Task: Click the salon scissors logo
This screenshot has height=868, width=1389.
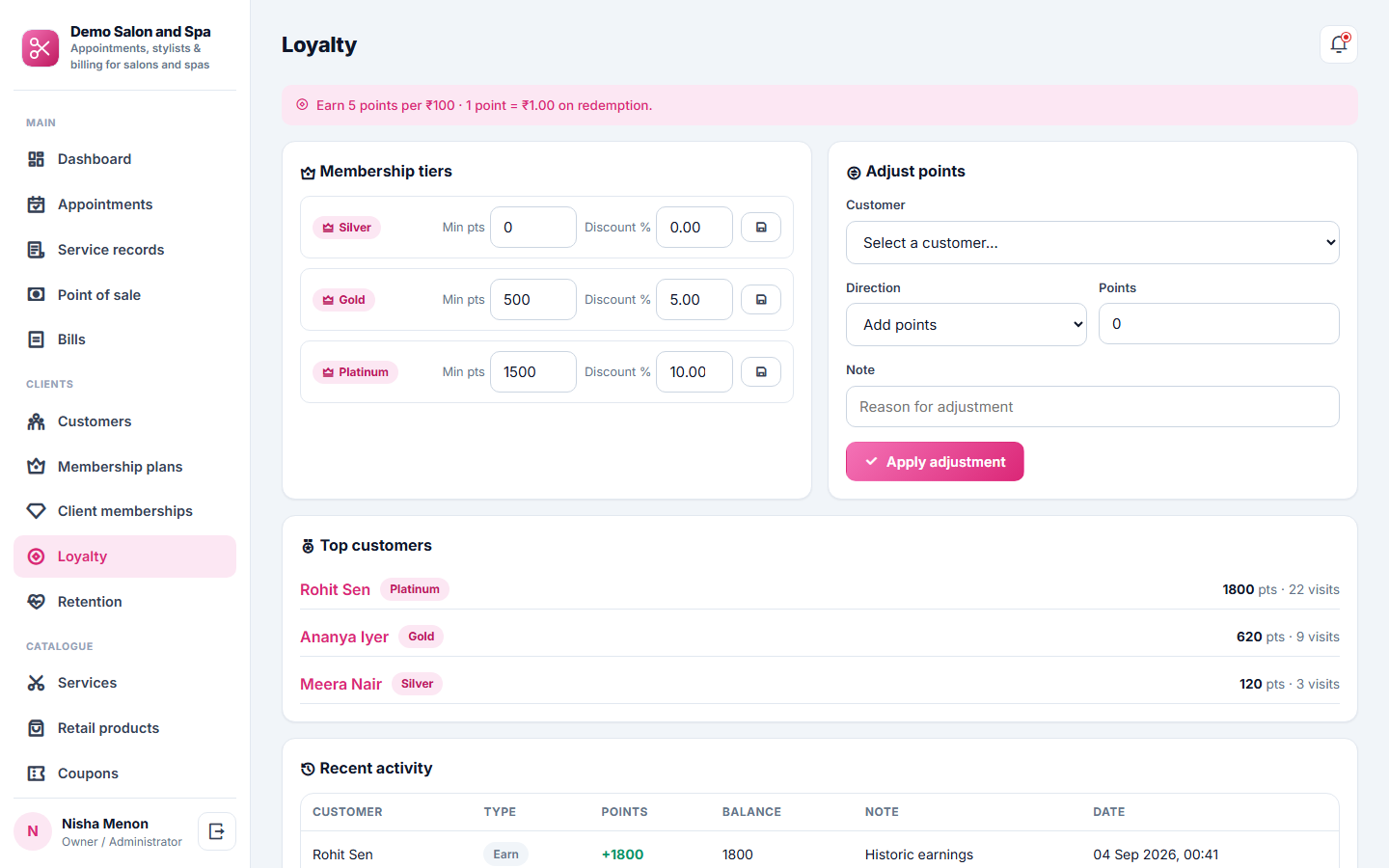Action: pos(41,47)
